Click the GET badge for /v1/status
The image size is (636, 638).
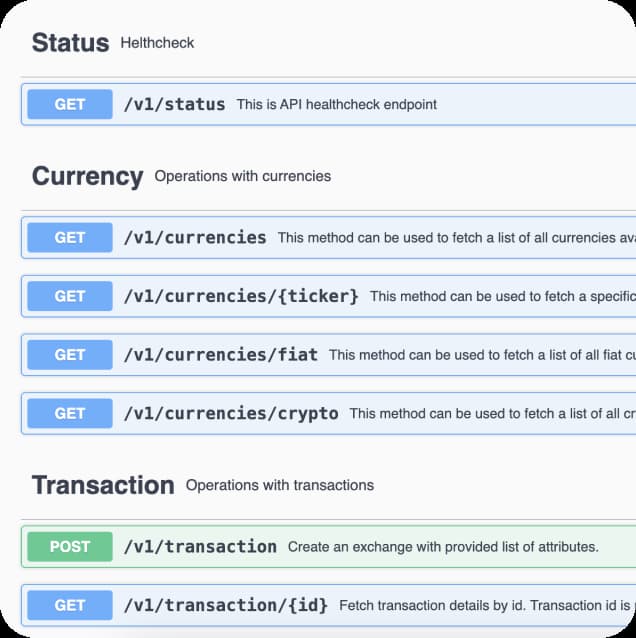coord(70,104)
